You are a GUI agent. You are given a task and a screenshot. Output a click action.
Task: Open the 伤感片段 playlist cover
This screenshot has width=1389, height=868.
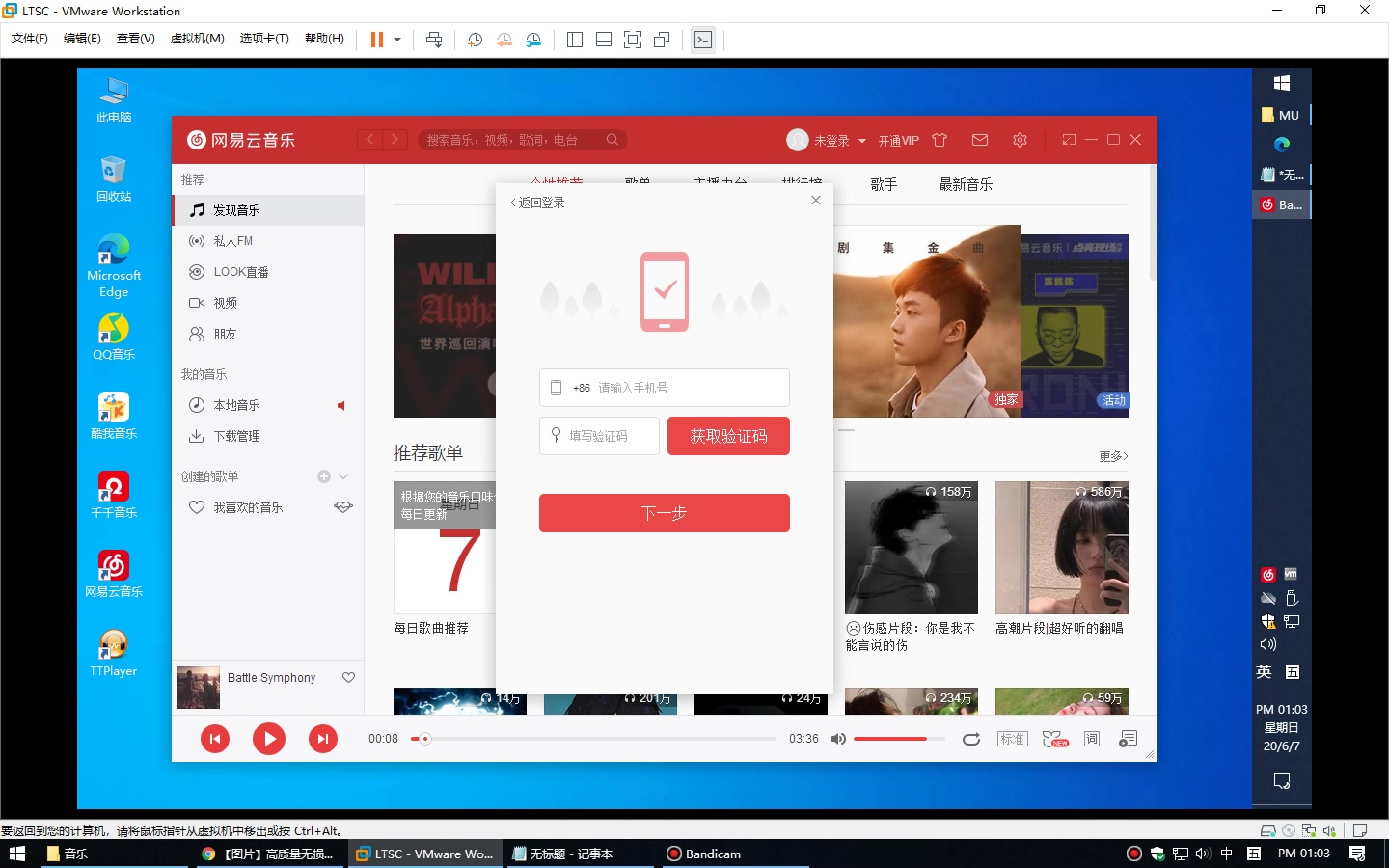(x=912, y=548)
